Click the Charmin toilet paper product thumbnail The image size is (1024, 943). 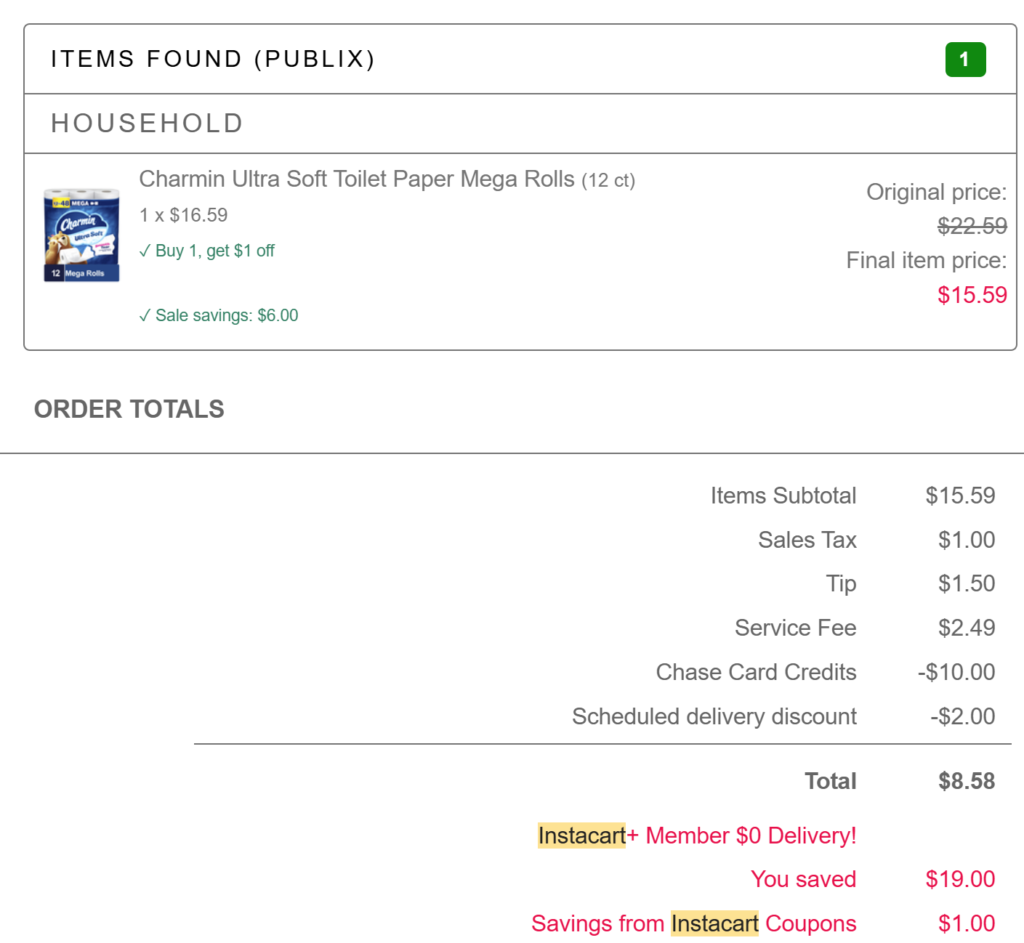(x=81, y=235)
